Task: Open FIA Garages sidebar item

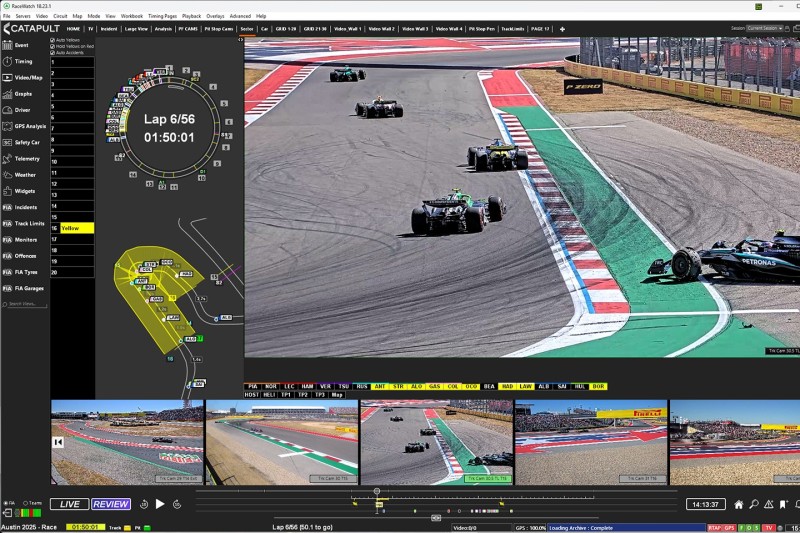Action: pyautogui.click(x=23, y=288)
